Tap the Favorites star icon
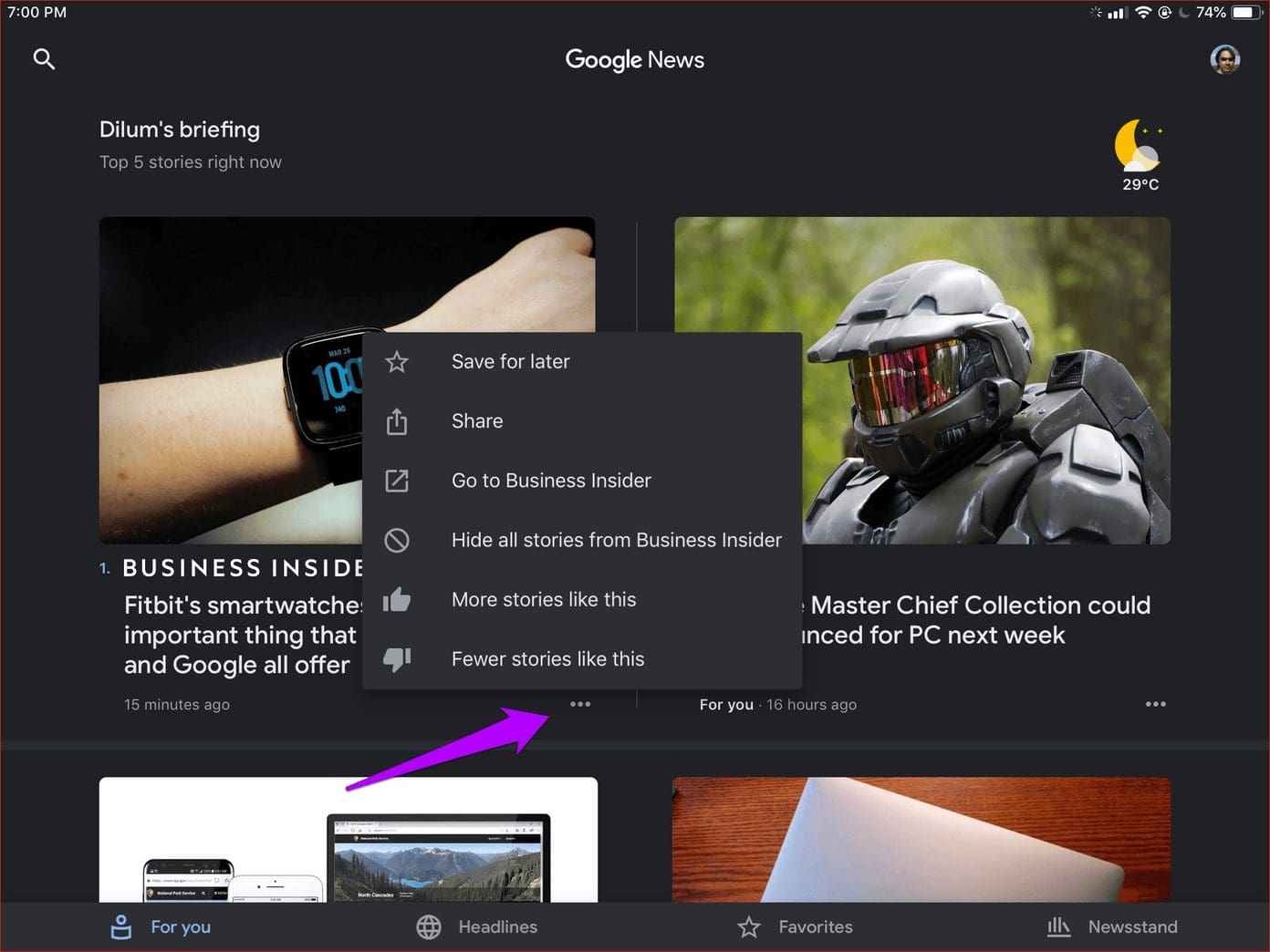1270x952 pixels. pyautogui.click(x=749, y=927)
